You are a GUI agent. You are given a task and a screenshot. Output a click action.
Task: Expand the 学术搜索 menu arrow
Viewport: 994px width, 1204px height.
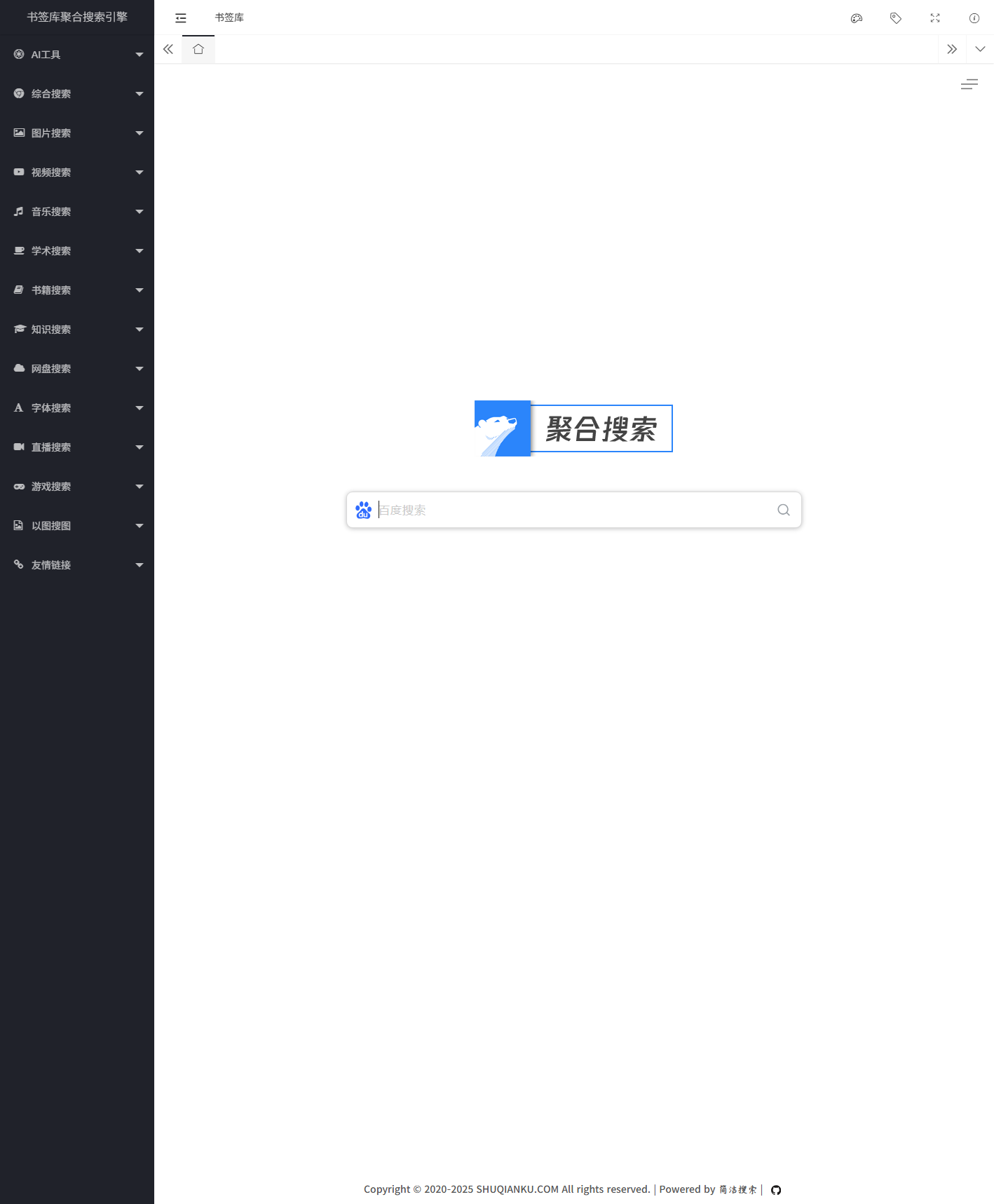tap(139, 251)
